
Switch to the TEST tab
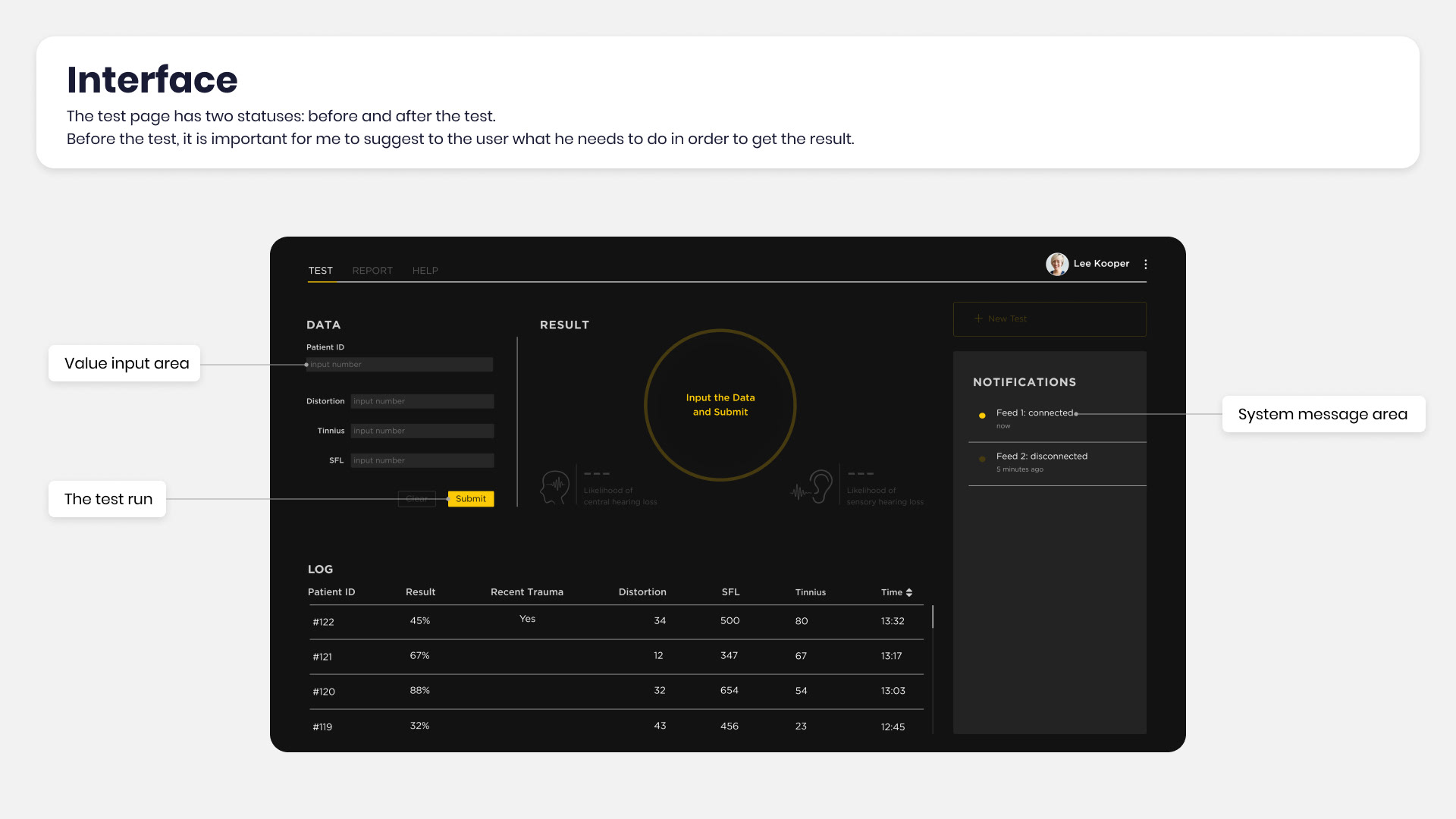click(320, 271)
